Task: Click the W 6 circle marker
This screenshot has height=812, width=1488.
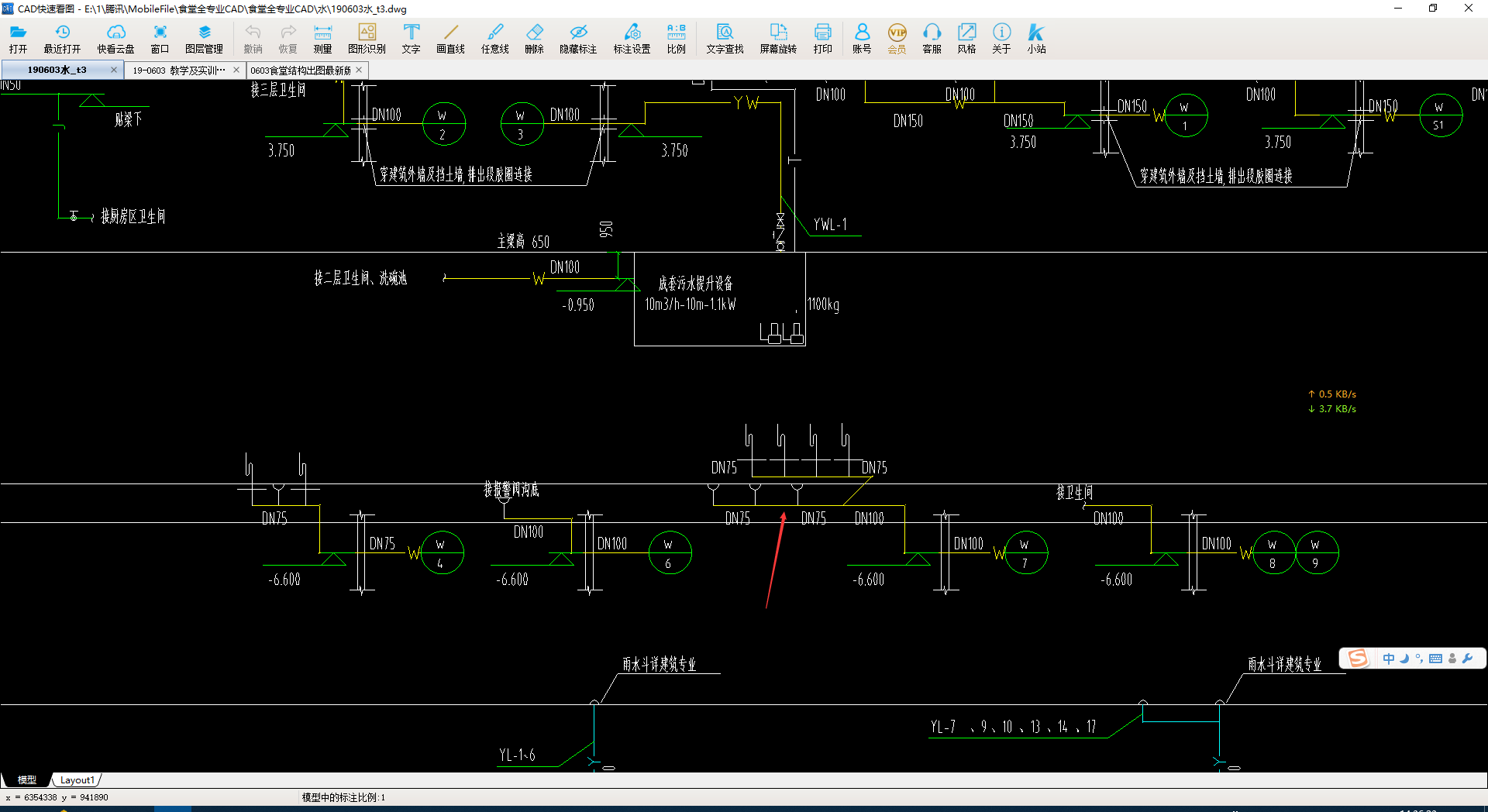Action: click(x=670, y=552)
